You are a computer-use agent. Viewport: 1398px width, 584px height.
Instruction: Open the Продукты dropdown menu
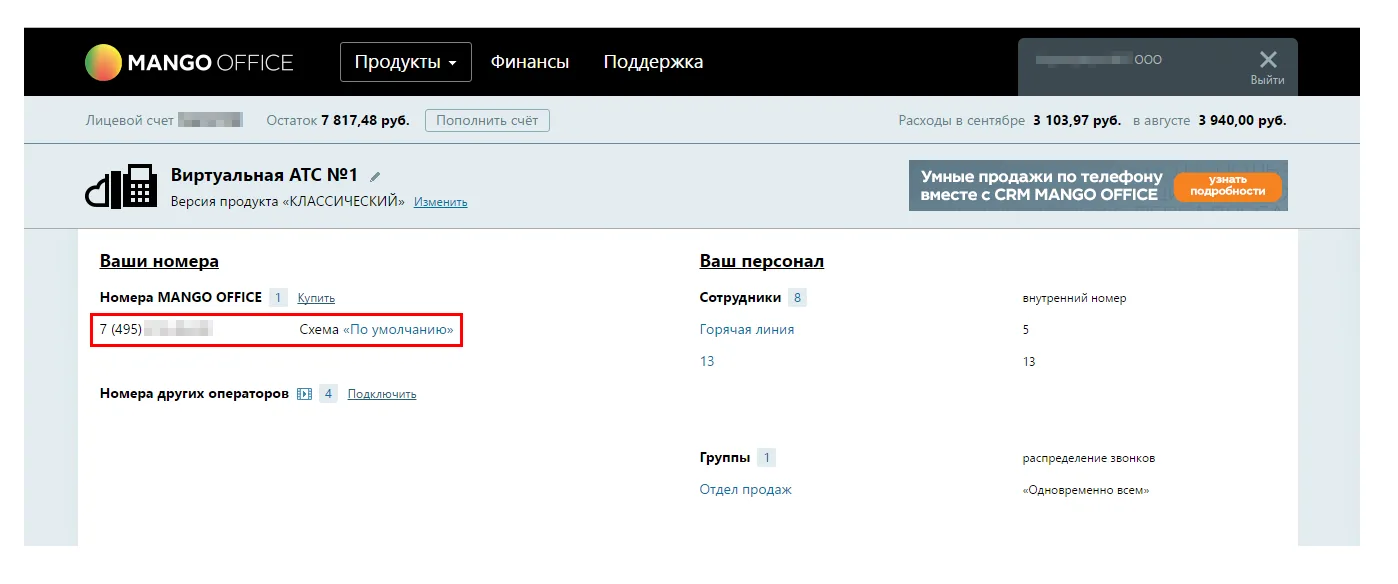pyautogui.click(x=406, y=62)
